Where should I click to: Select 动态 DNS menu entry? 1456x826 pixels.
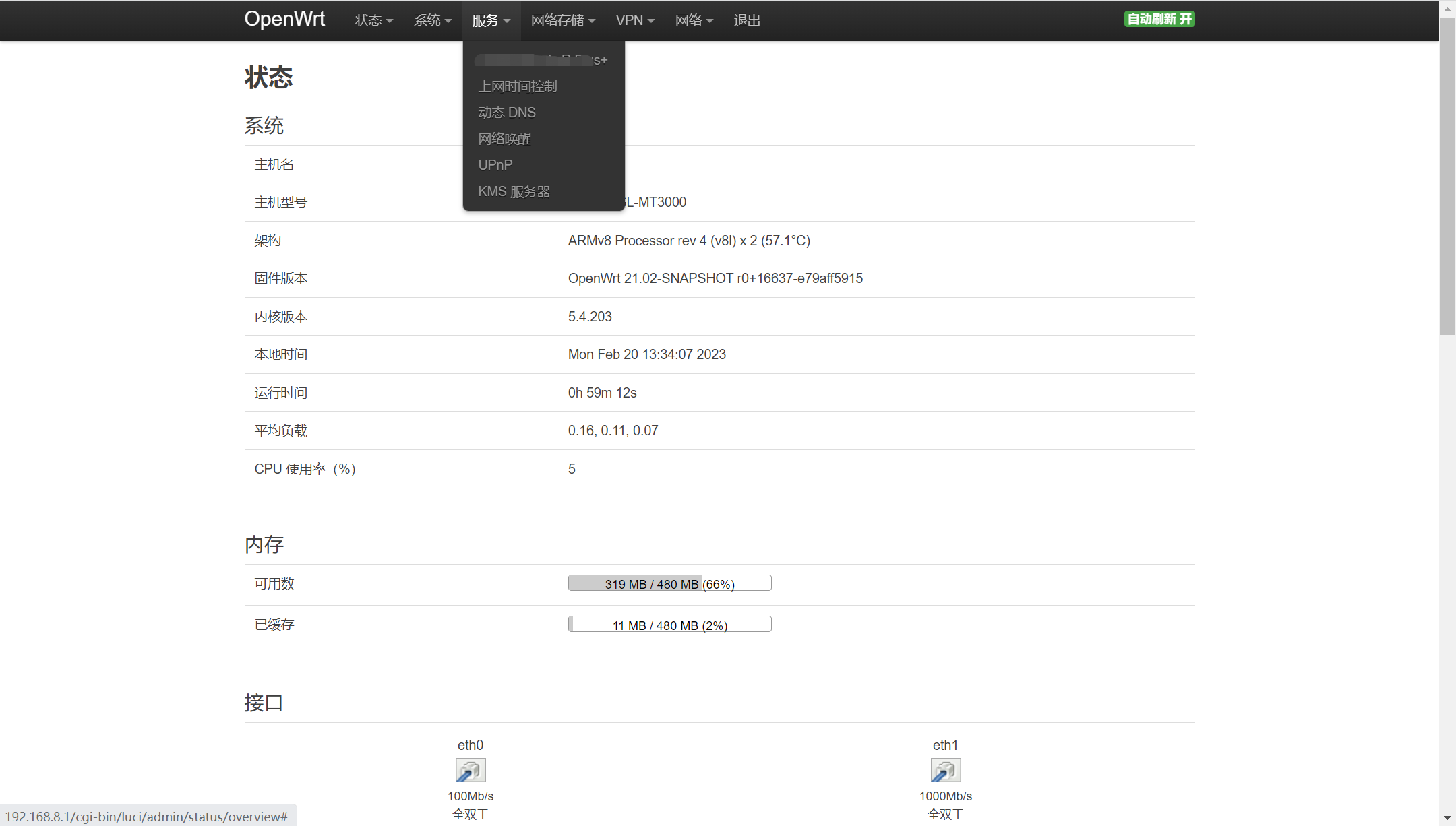pos(507,113)
